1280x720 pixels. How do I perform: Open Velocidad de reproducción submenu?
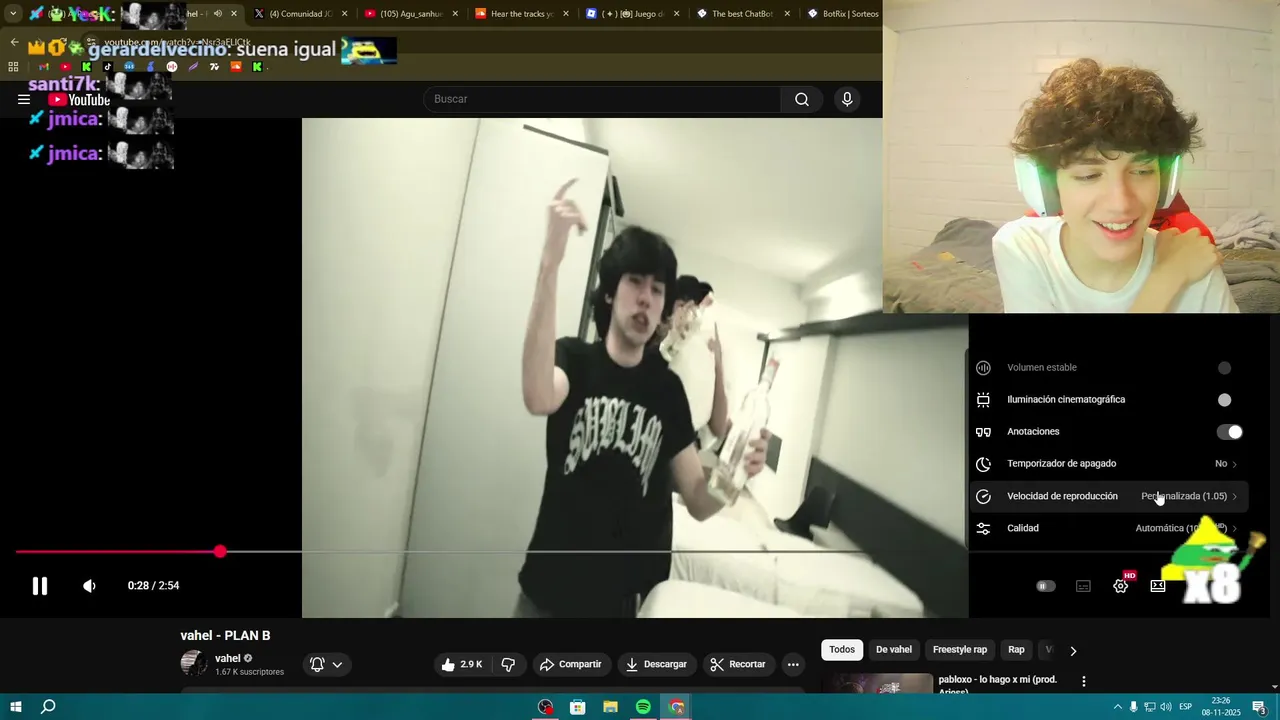pyautogui.click(x=1108, y=496)
